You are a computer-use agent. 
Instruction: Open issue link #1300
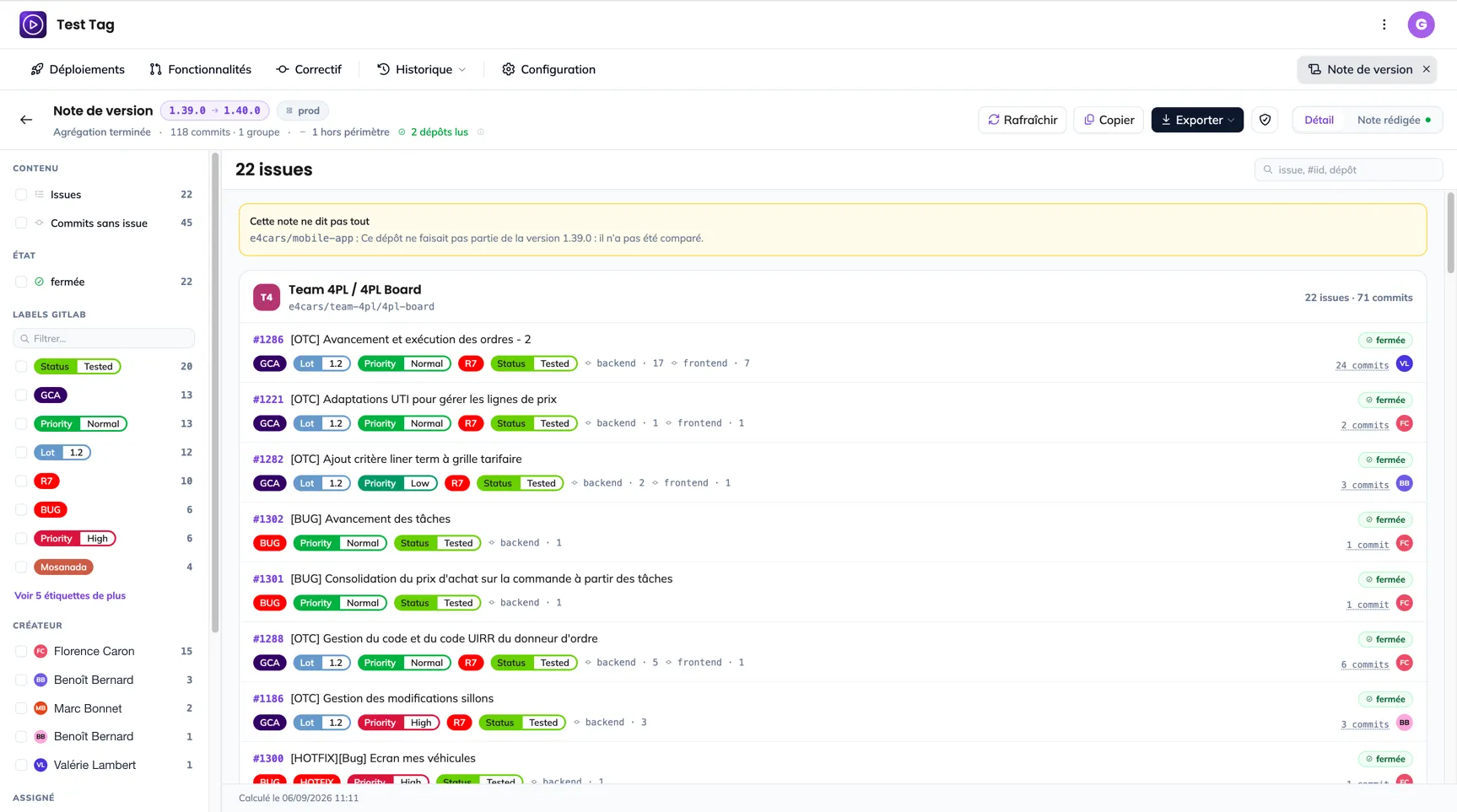(268, 759)
